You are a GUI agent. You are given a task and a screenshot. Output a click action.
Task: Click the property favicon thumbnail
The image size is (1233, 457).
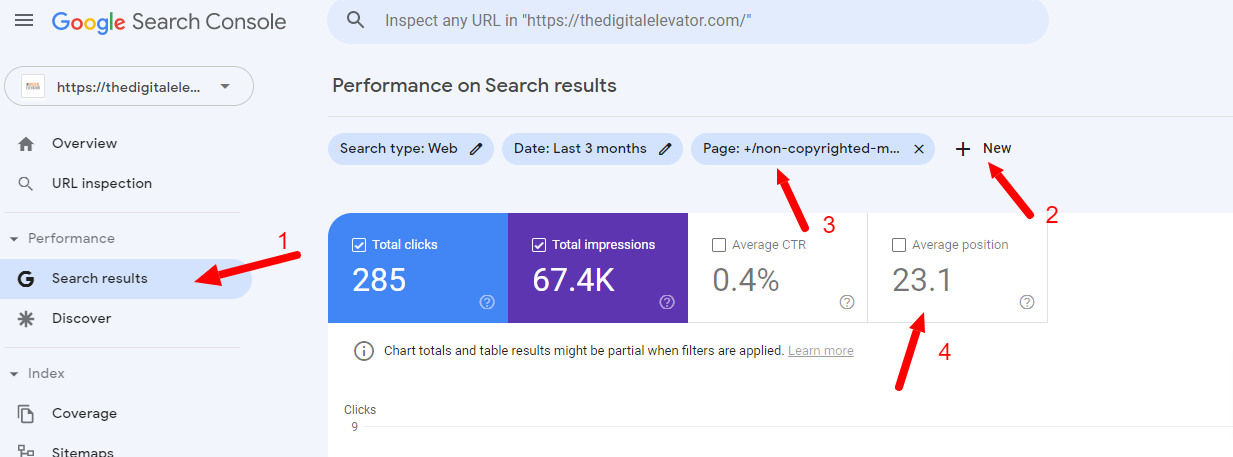(33, 86)
